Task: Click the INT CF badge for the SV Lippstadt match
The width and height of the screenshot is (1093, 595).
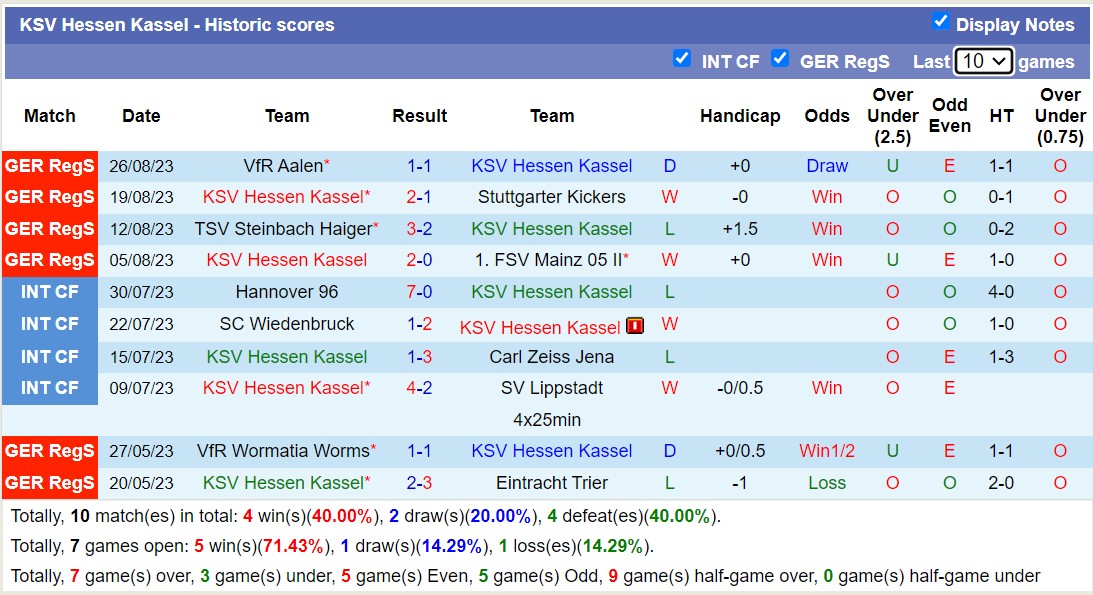Action: tap(49, 388)
